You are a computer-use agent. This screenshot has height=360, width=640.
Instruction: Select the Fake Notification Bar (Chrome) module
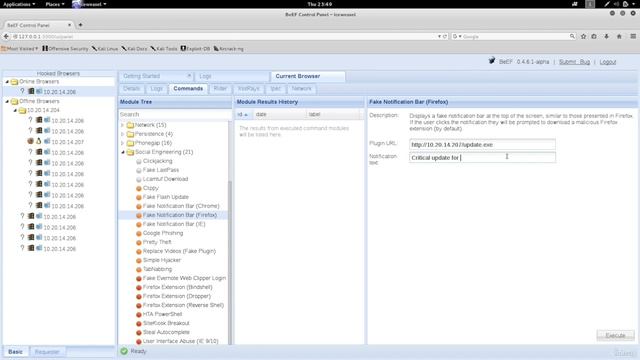(181, 206)
